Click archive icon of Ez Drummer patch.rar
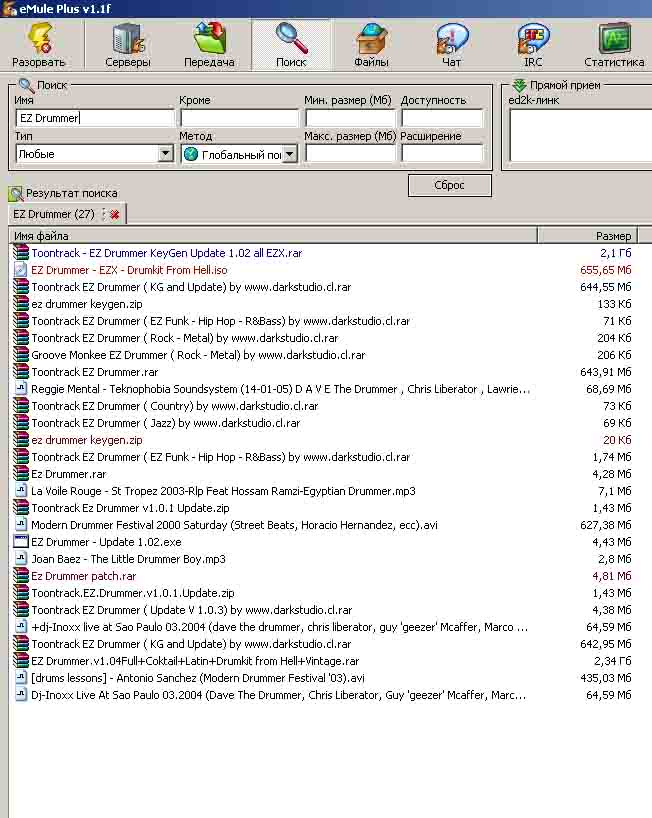Image resolution: width=652 pixels, height=818 pixels. point(21,576)
